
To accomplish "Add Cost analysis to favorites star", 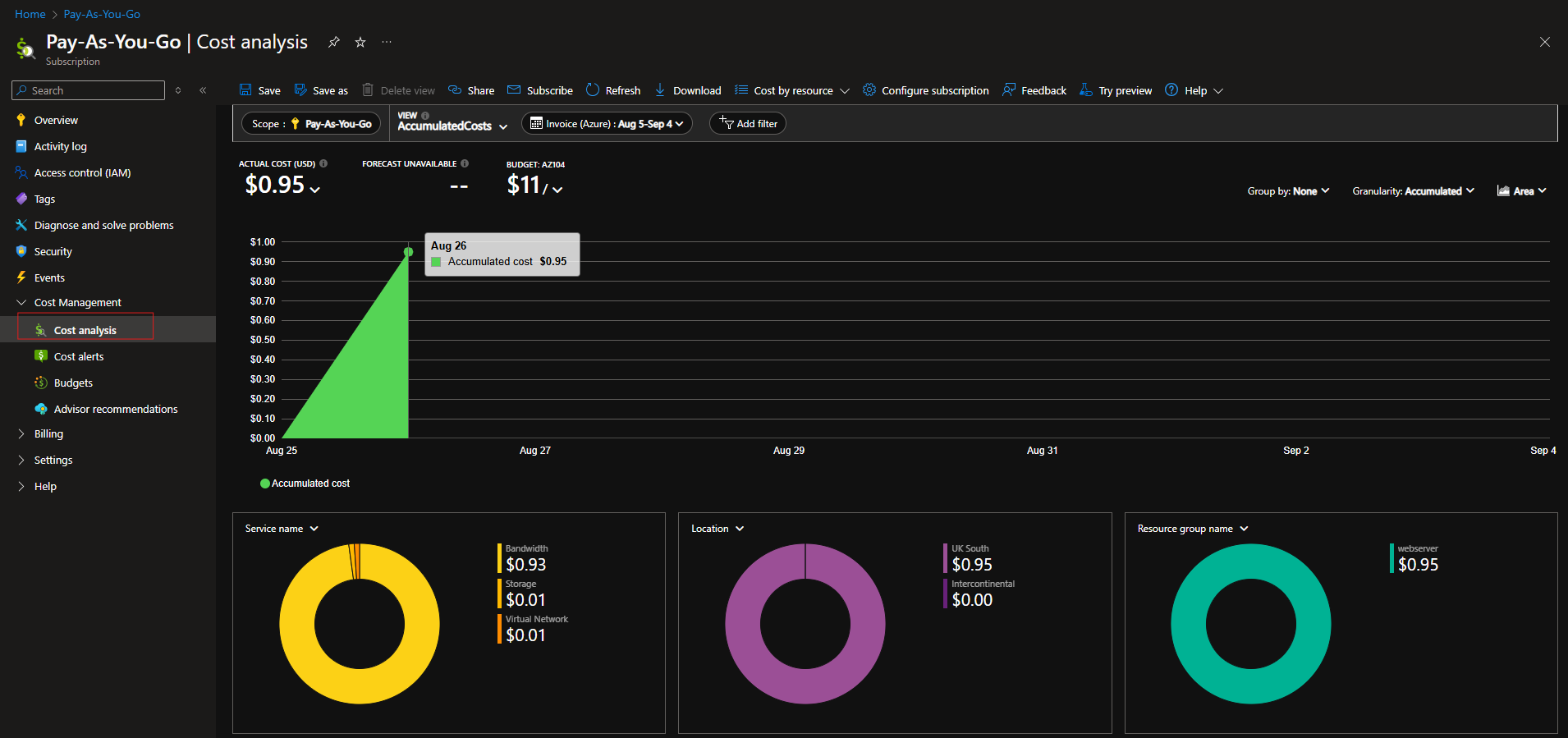I will click(x=360, y=42).
